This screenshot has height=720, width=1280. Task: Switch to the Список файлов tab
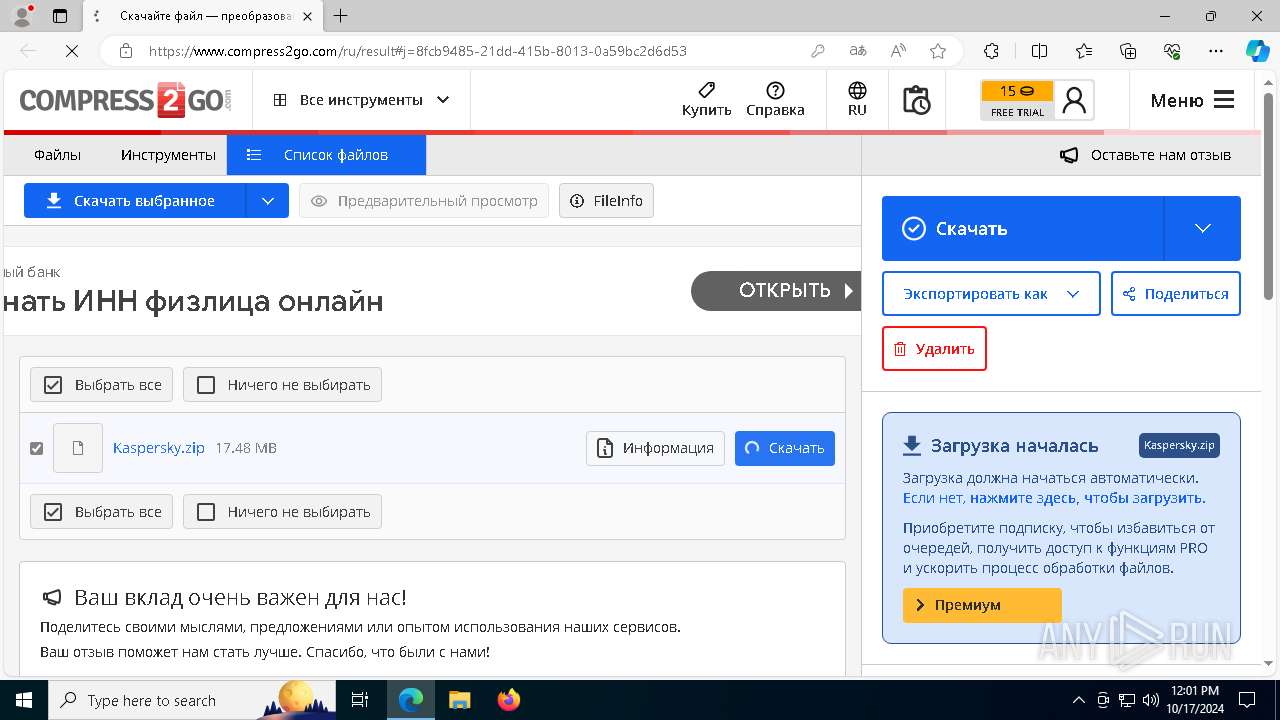(x=326, y=155)
